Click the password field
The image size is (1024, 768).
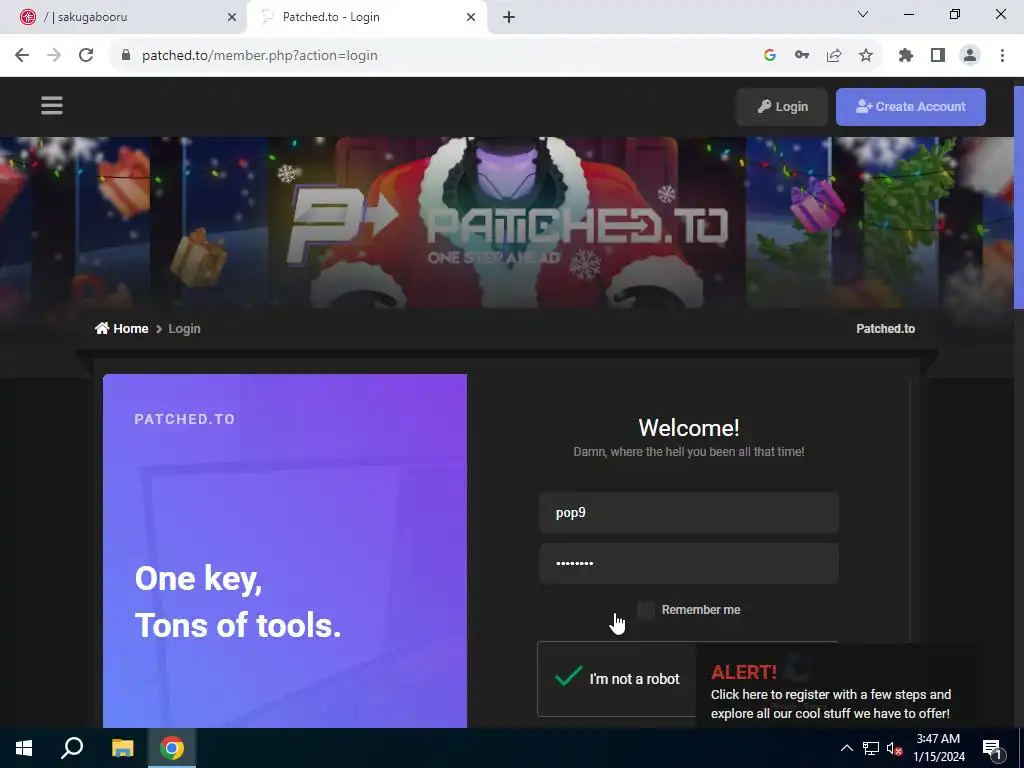(x=688, y=564)
